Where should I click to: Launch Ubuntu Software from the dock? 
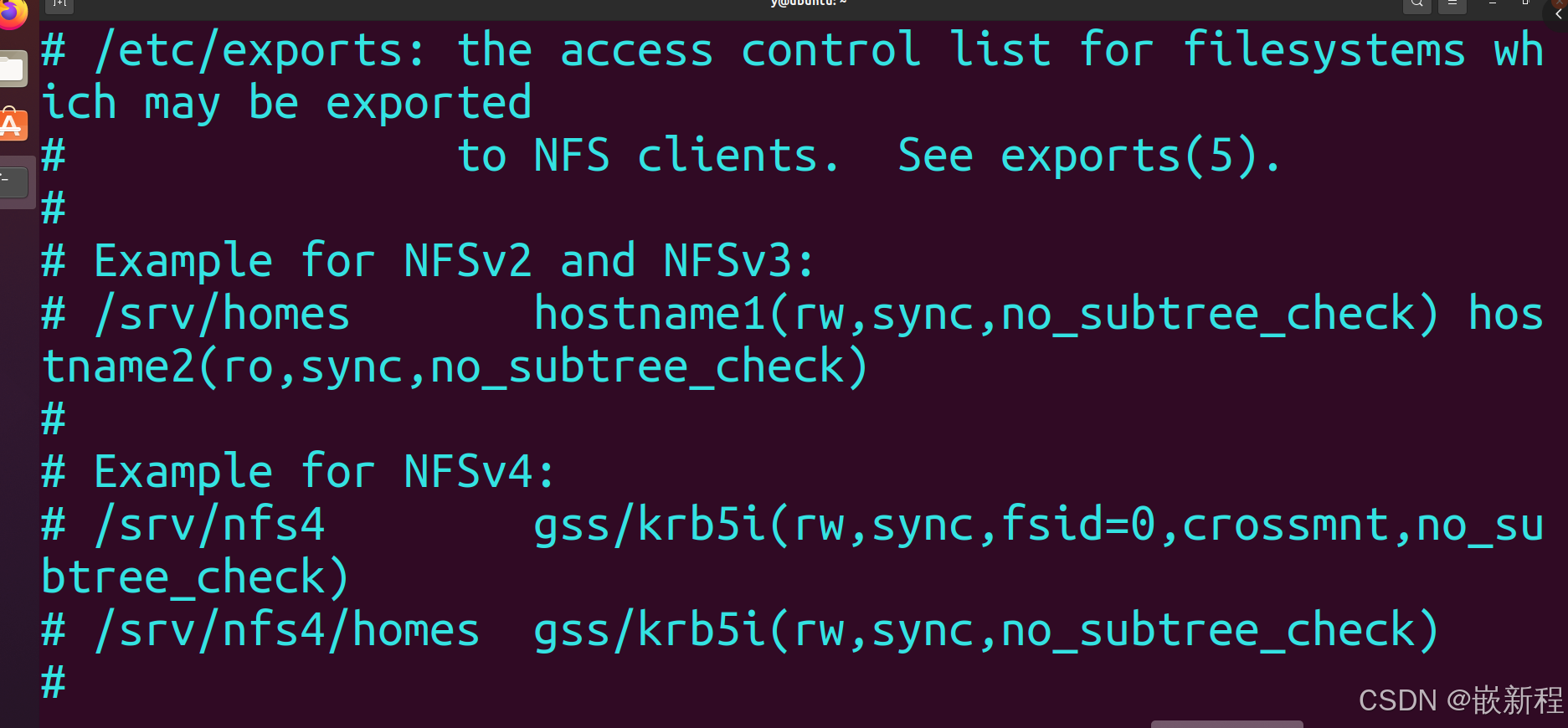12,124
